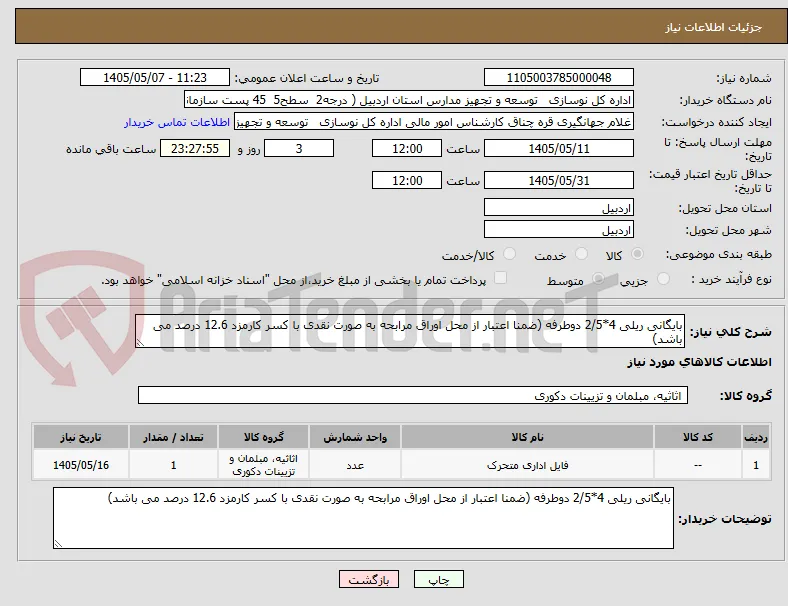Image resolution: width=788 pixels, height=606 pixels.
Task: Click the remaining time field 23:27:55
Action: pos(195,148)
